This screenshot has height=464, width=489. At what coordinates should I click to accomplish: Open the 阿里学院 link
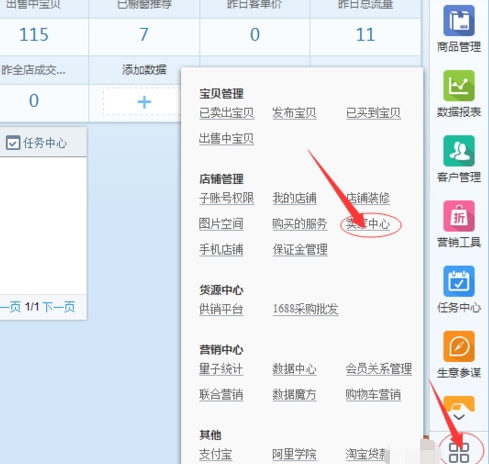[x=294, y=454]
